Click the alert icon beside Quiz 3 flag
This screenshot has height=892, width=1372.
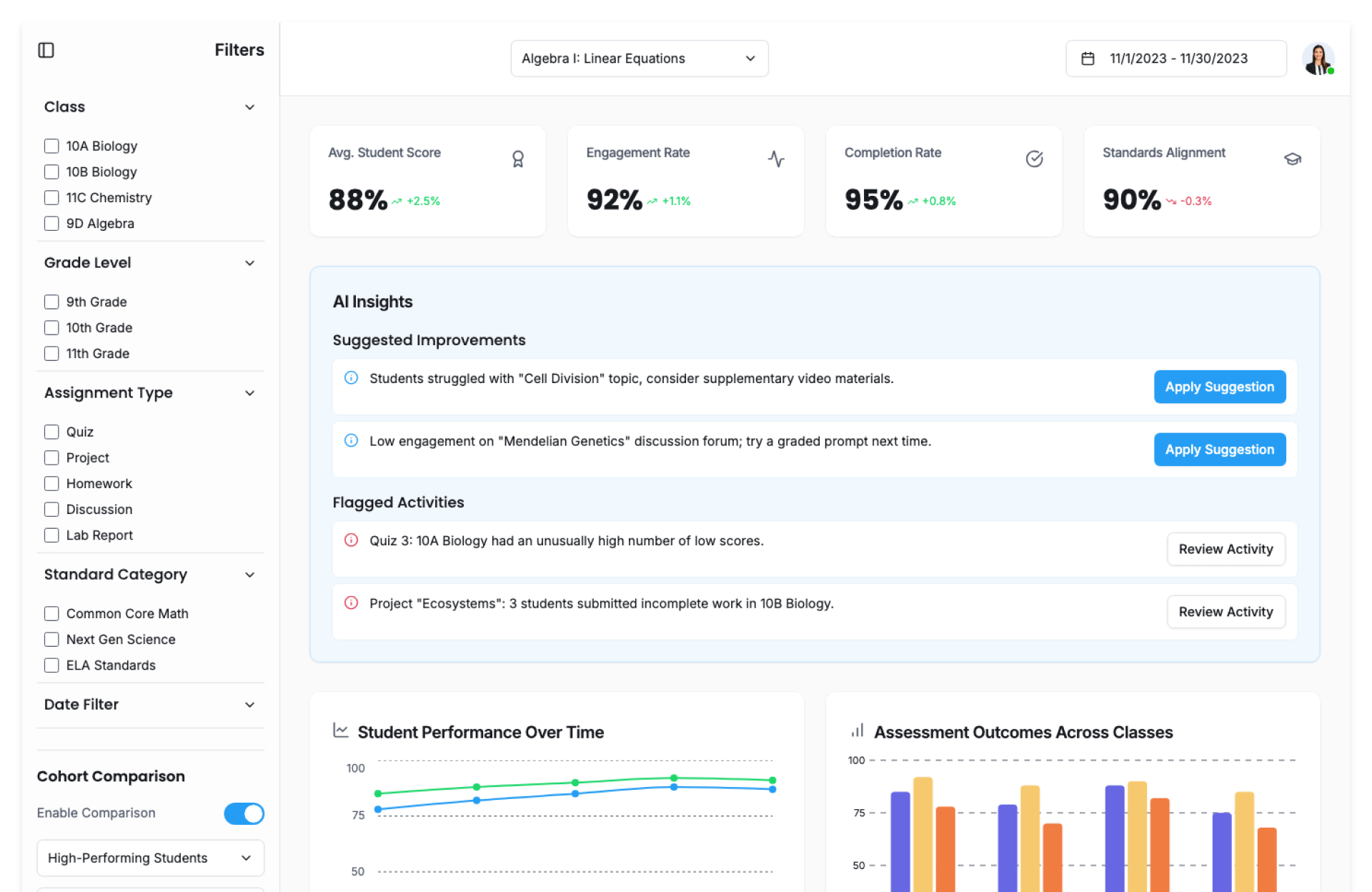[x=351, y=540]
